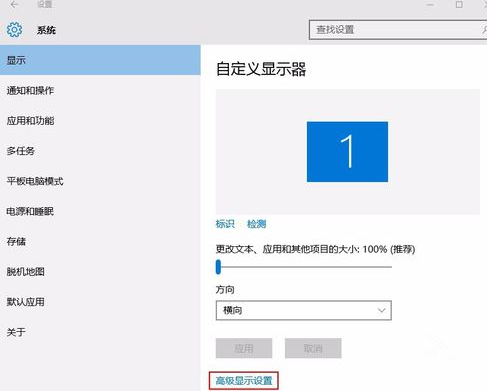Click the search magnifier icon

pos(484,30)
